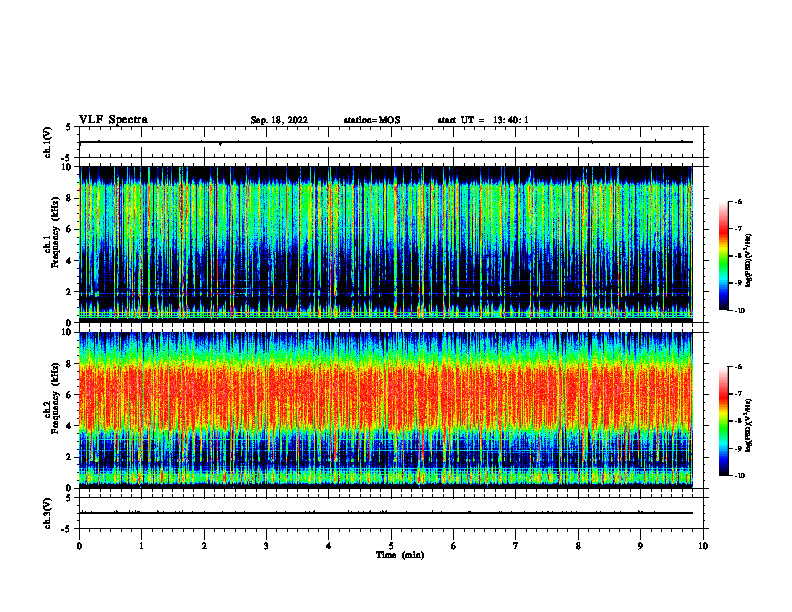The image size is (792, 612).
Task: Click the time axis tick label "1"
Action: (x=141, y=546)
